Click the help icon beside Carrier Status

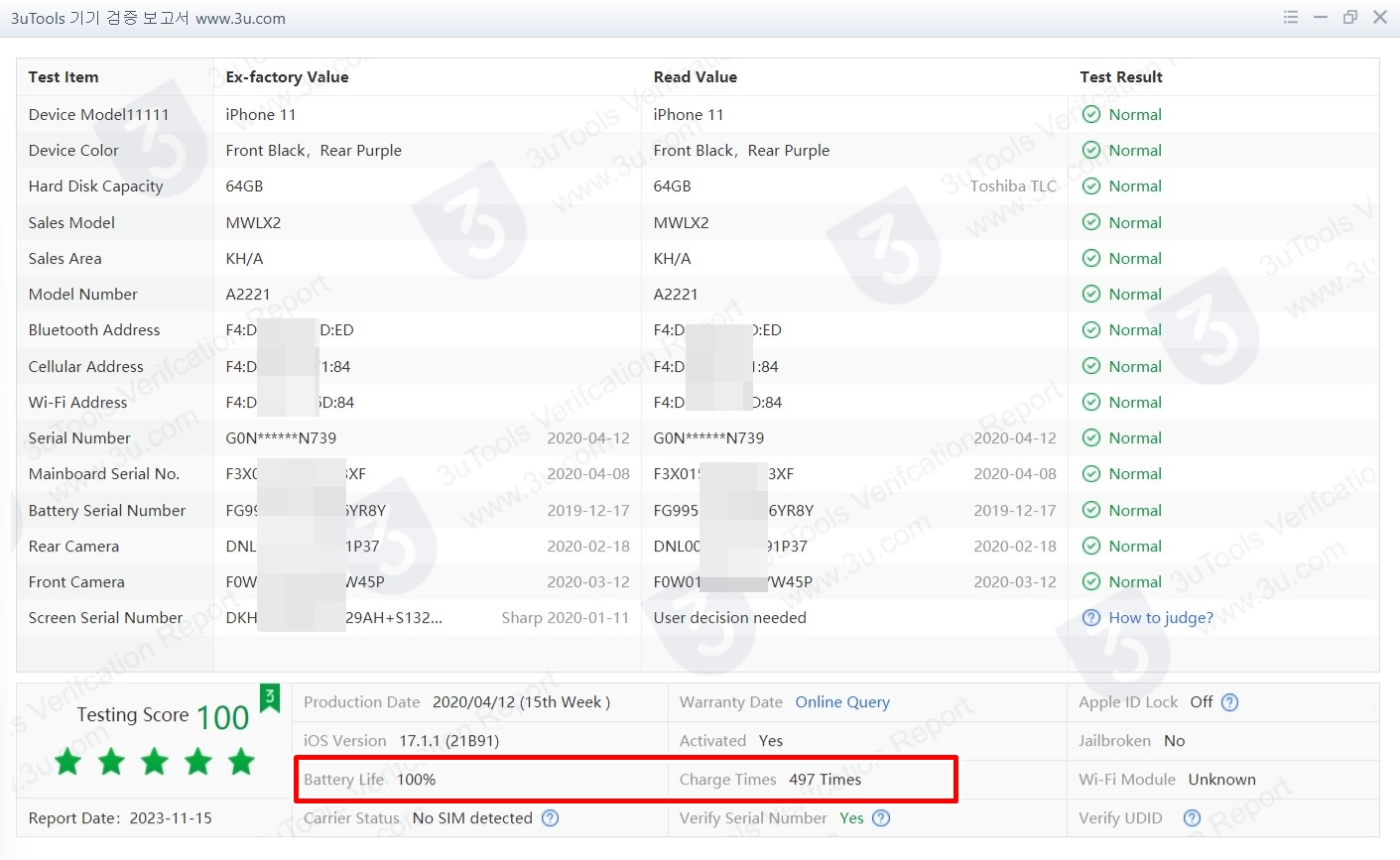coord(551,818)
